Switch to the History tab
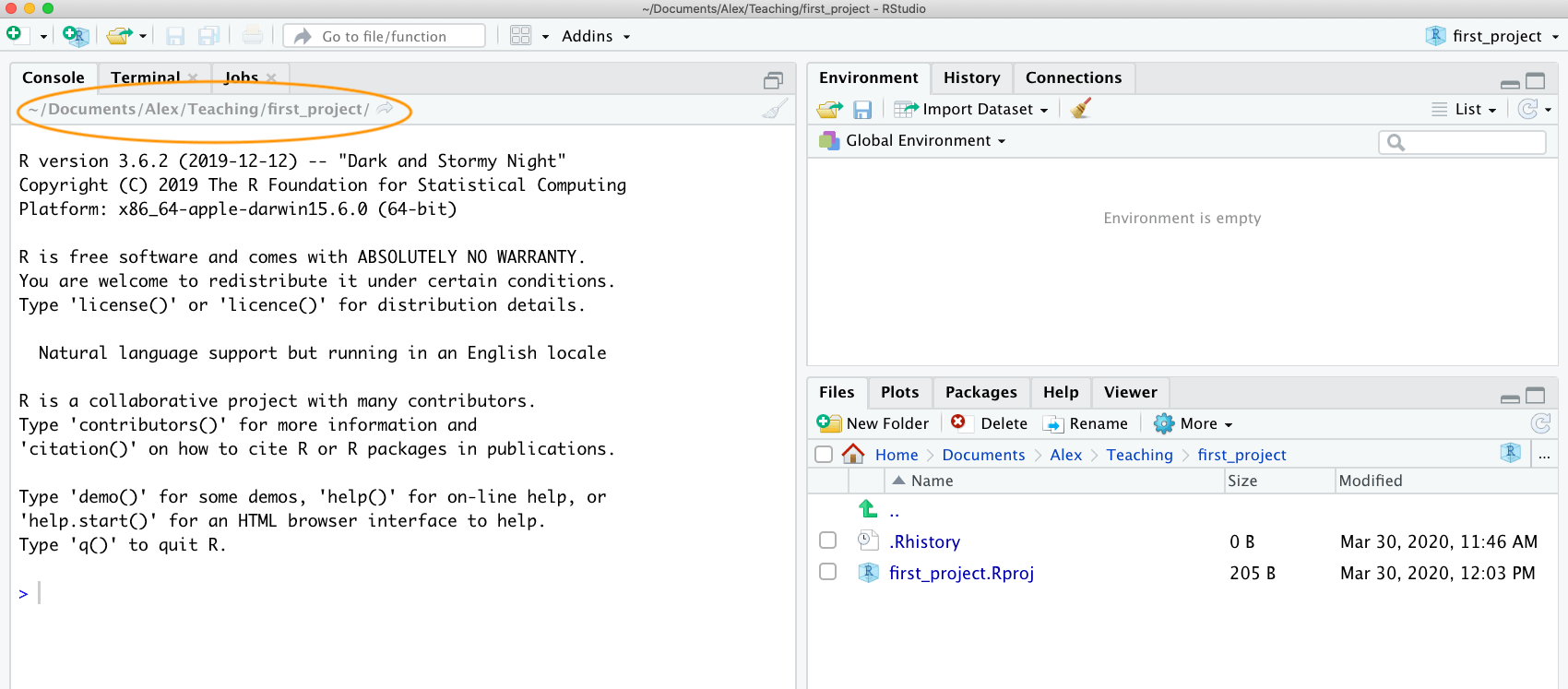 pos(971,77)
